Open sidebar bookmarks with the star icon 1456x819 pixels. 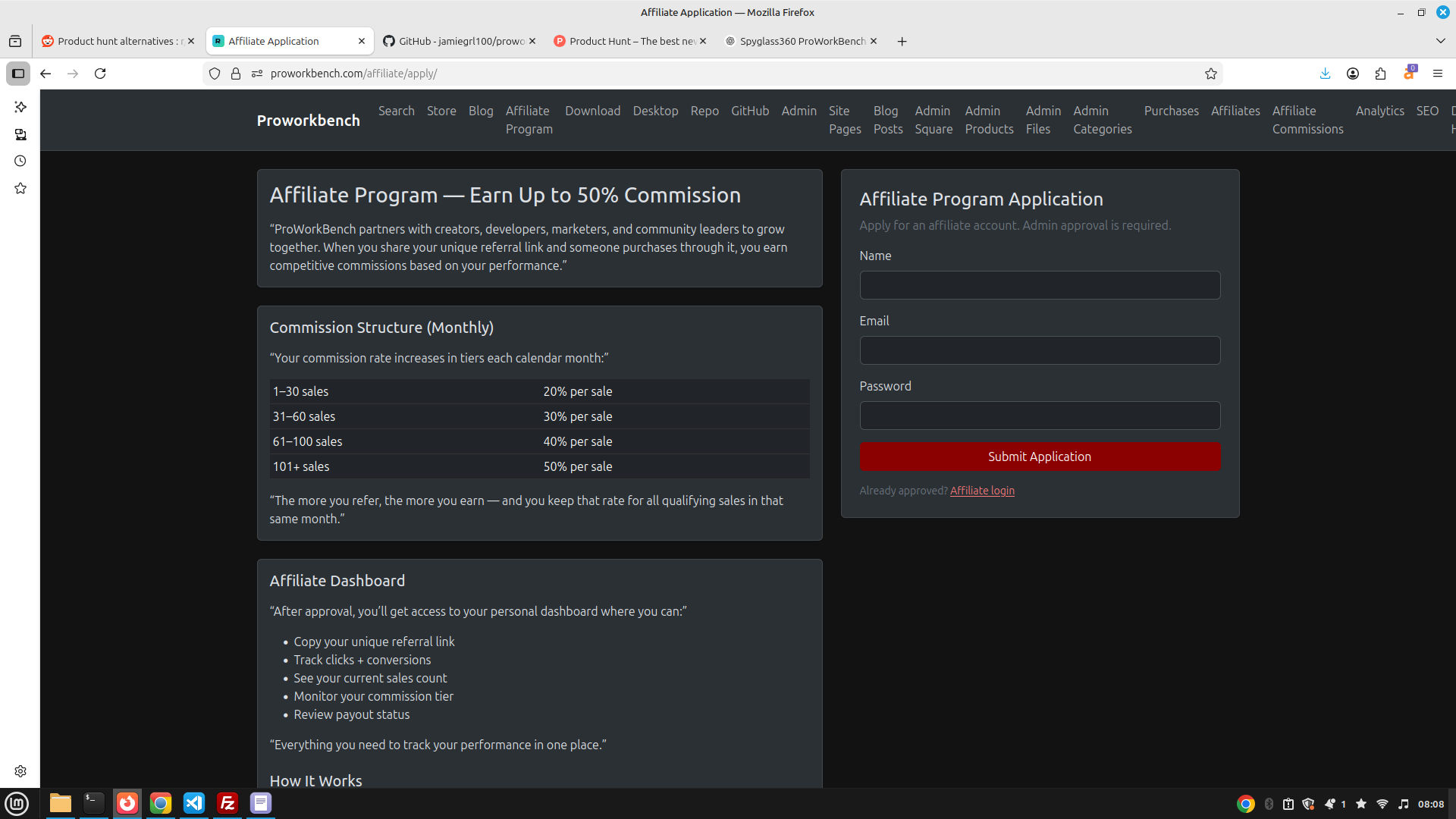[x=20, y=188]
